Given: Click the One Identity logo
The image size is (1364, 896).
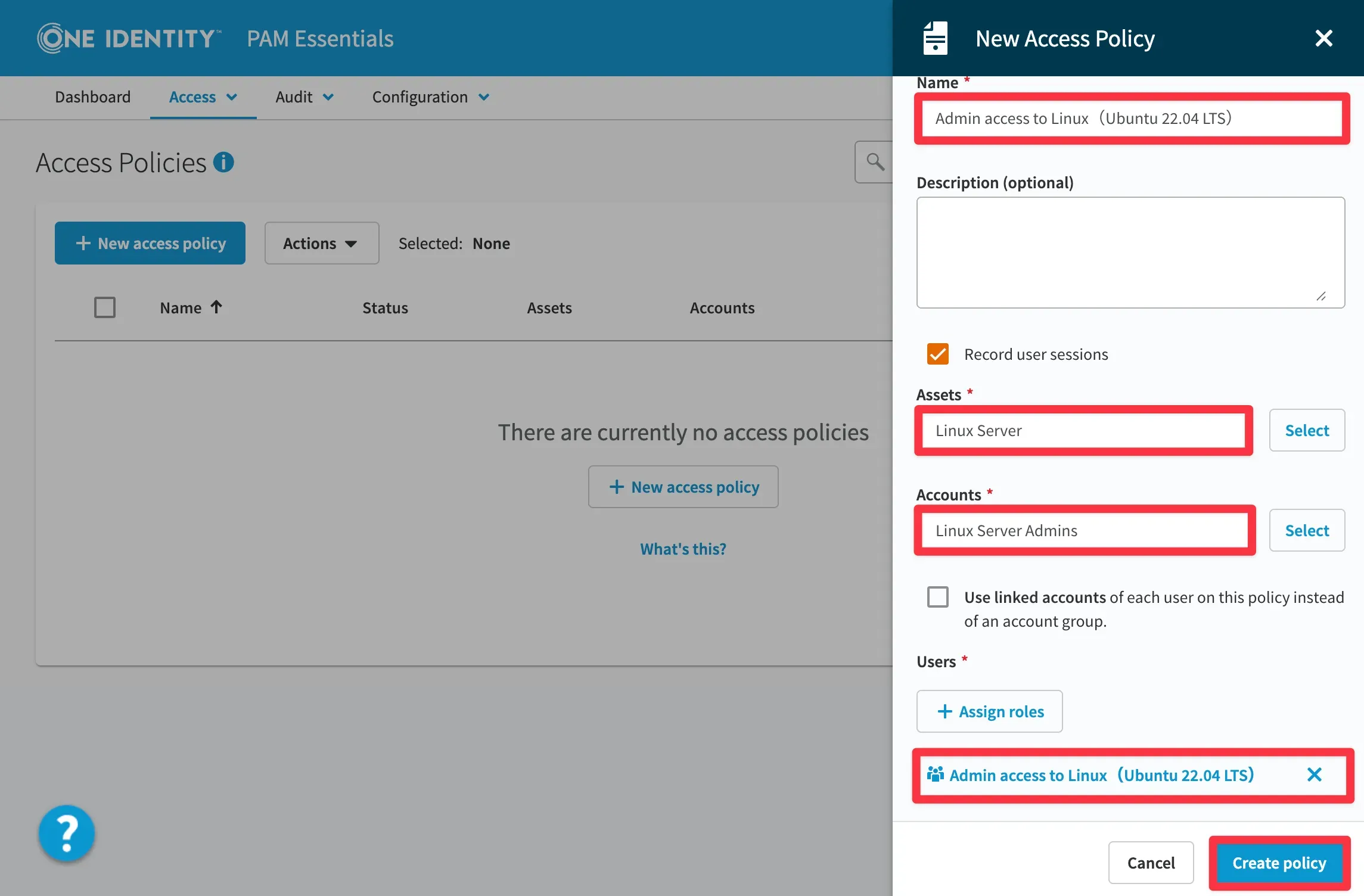Looking at the screenshot, I should tap(129, 39).
